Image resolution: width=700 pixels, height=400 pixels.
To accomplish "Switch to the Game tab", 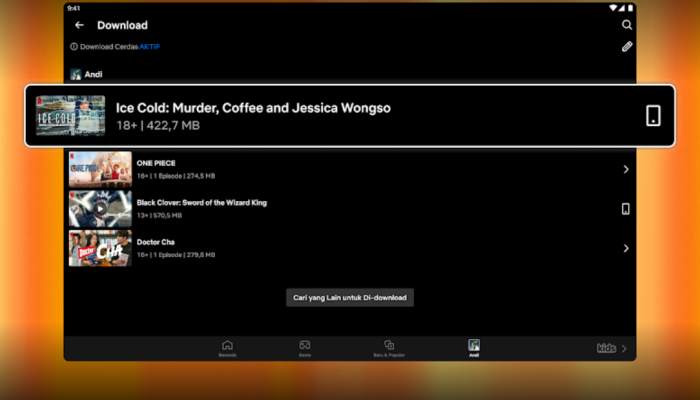I will 304,348.
